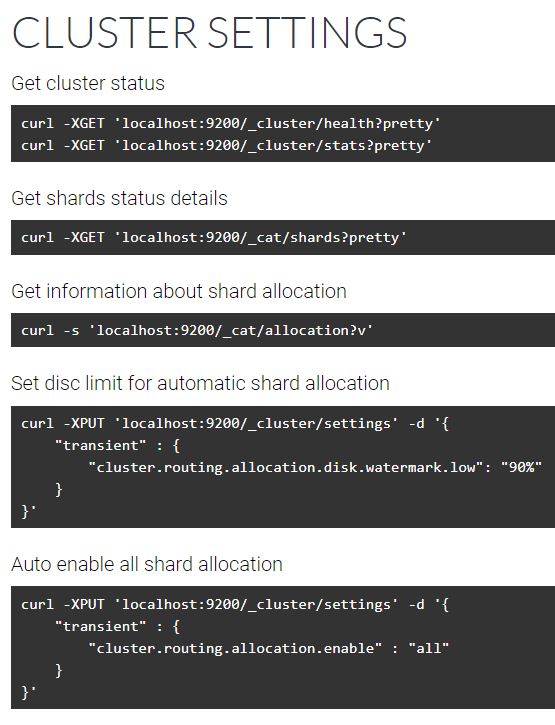Click the "Get cluster status" heading
Image resolution: width=555 pixels, height=725 pixels.
point(88,83)
